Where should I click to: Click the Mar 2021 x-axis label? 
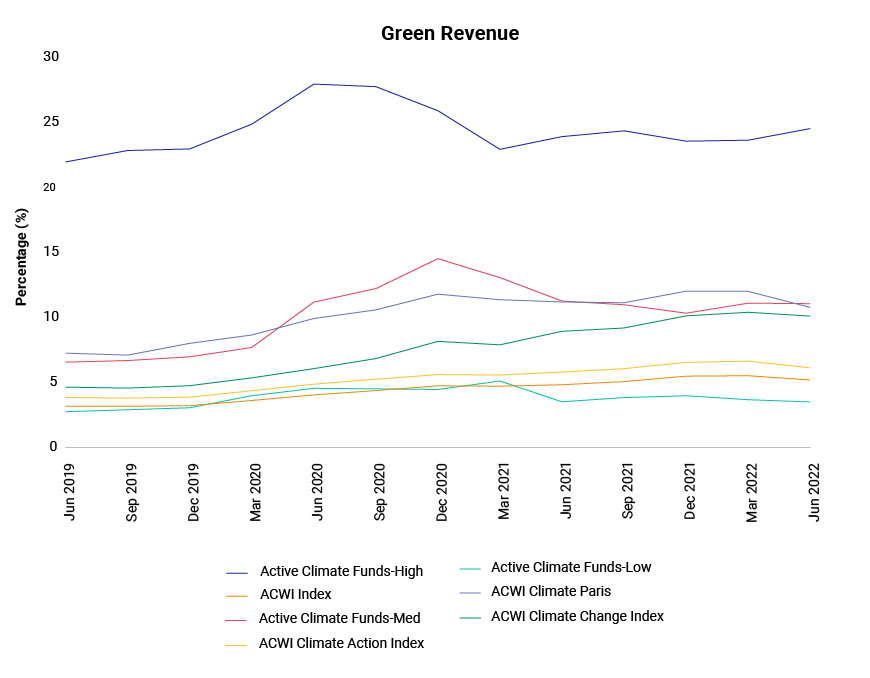click(504, 492)
